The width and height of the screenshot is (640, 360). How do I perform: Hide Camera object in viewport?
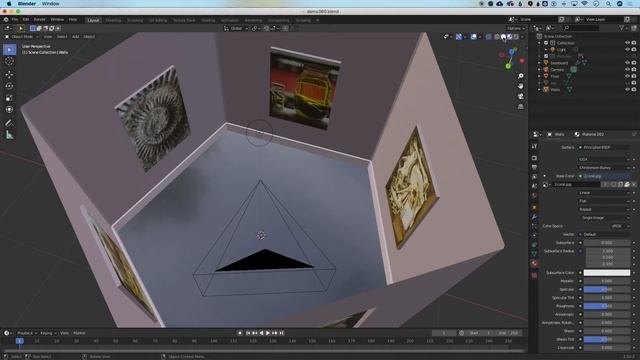[627, 69]
